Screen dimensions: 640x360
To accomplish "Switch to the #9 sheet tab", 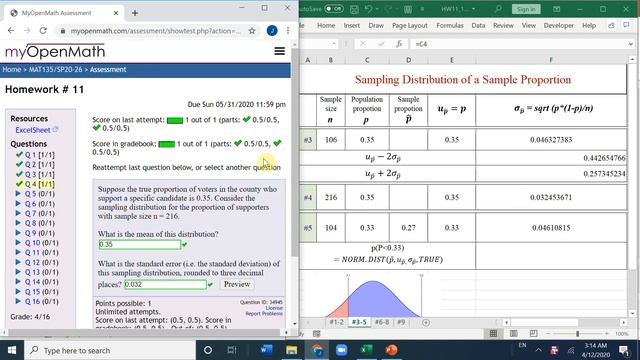I will pyautogui.click(x=401, y=322).
